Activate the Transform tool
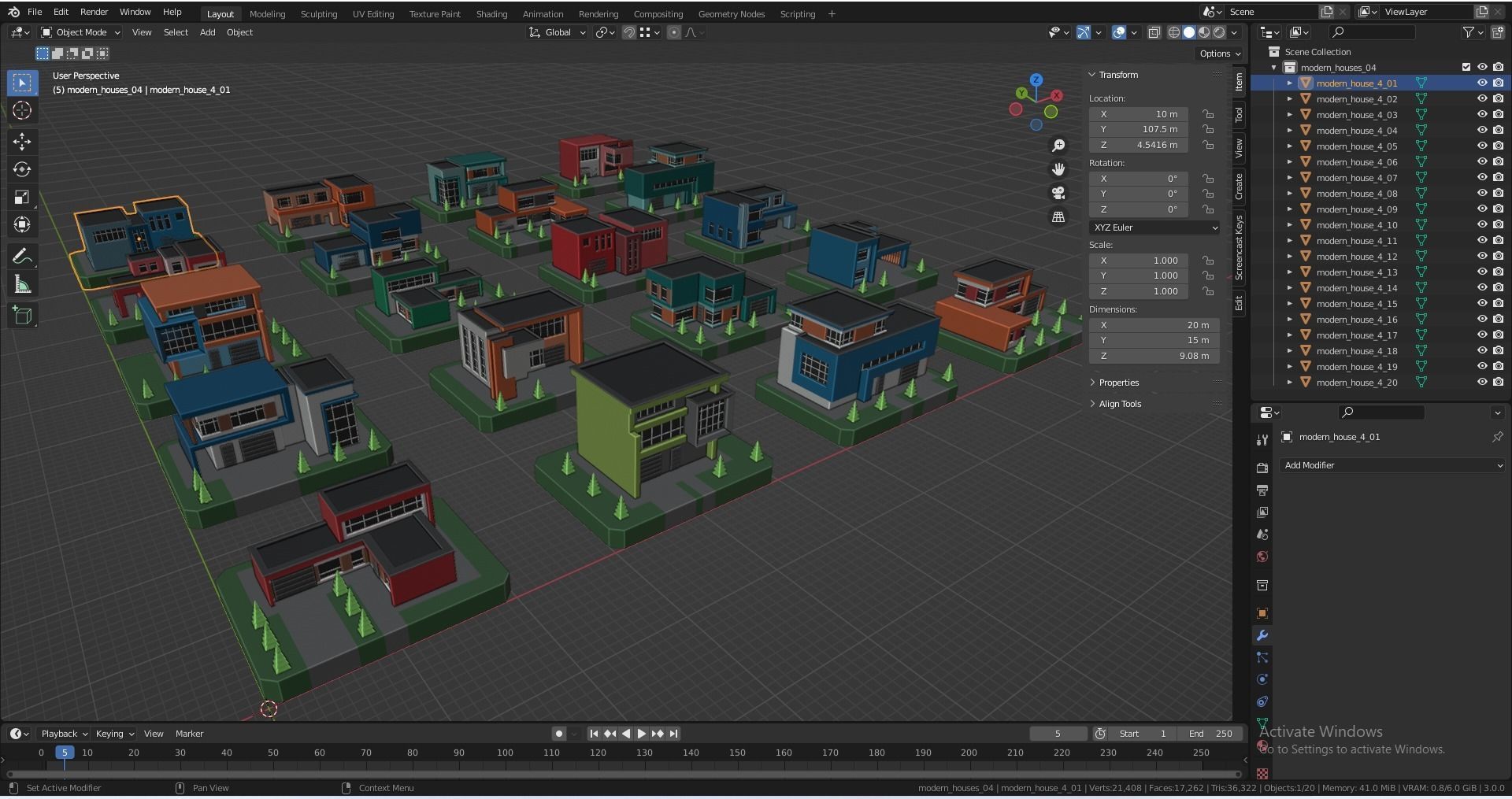This screenshot has height=799, width=1512. tap(22, 224)
